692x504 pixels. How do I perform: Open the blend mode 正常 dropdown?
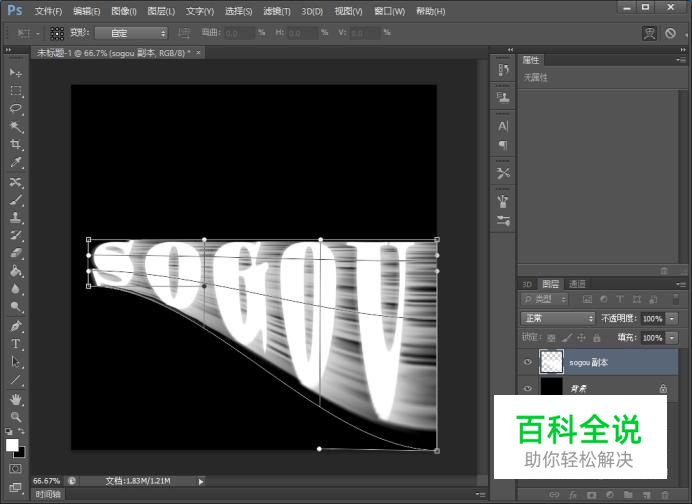[x=558, y=318]
